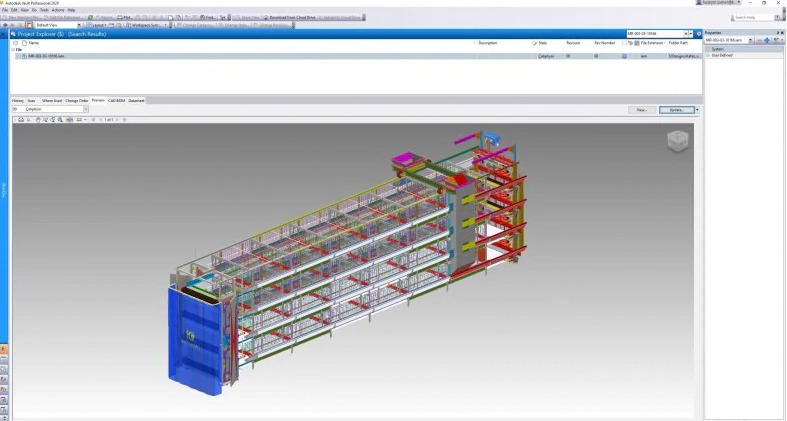This screenshot has height=421, width=787.
Task: Open the Help menu
Action: [71, 10]
